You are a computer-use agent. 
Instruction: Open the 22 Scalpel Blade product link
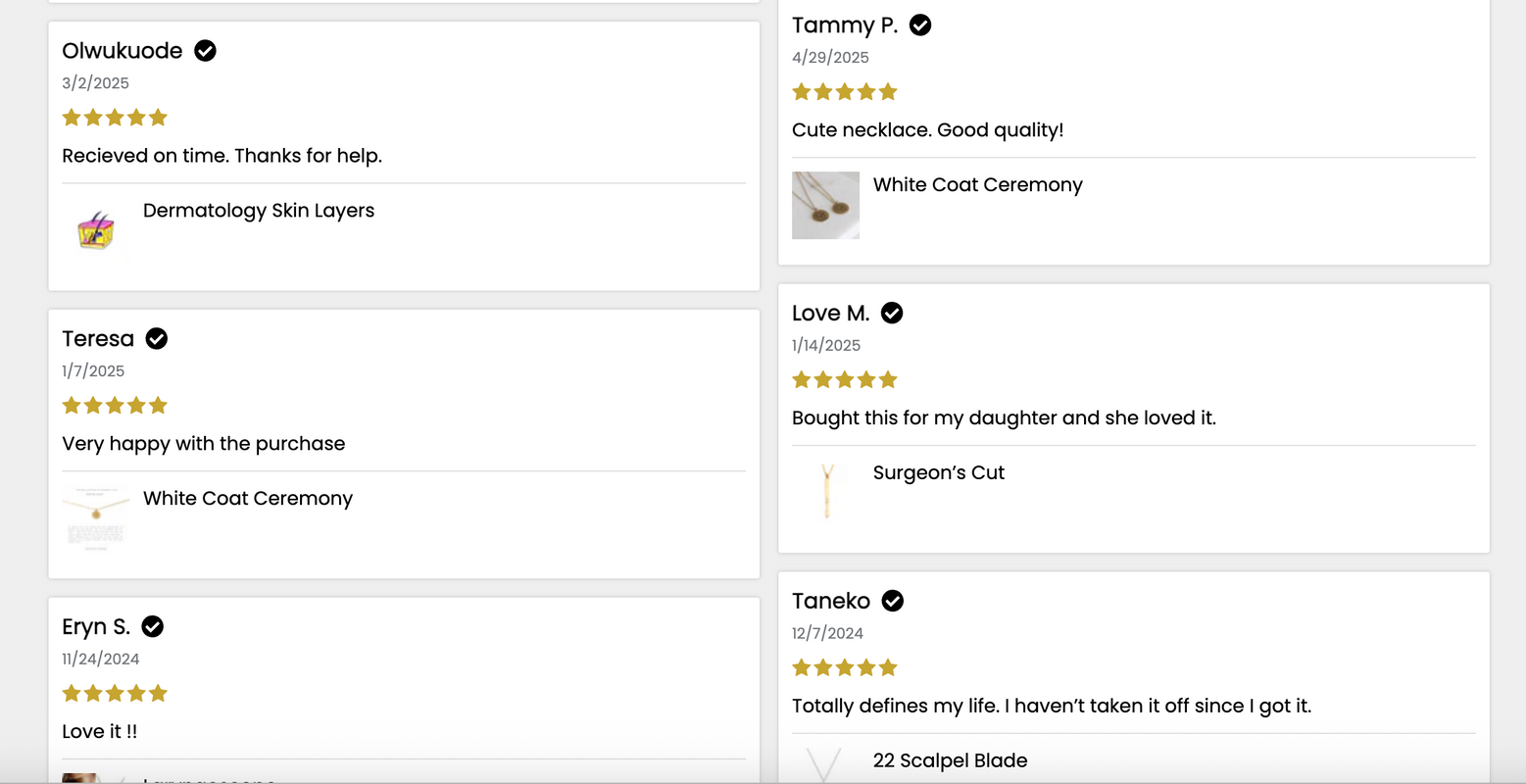[950, 761]
